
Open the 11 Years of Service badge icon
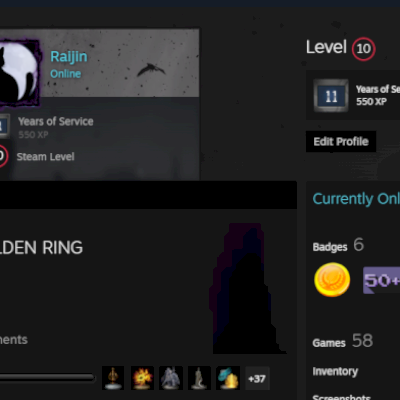[331, 95]
